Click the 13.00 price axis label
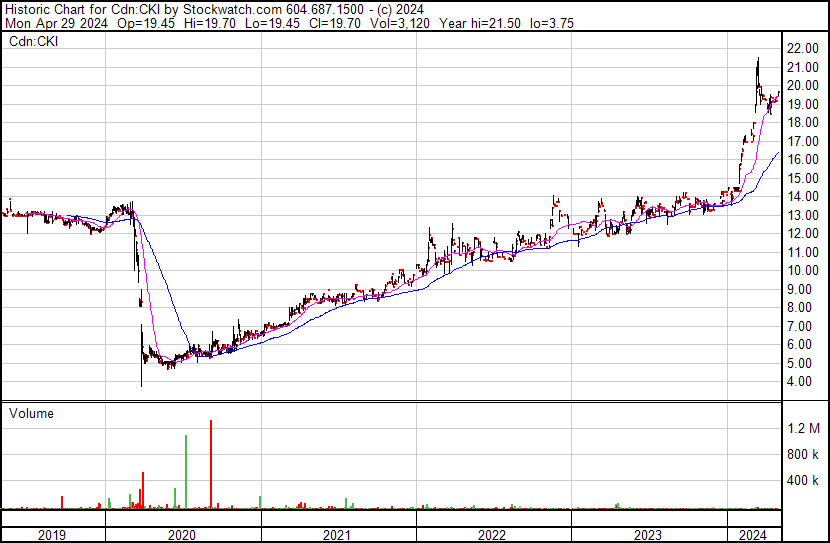 tap(803, 216)
